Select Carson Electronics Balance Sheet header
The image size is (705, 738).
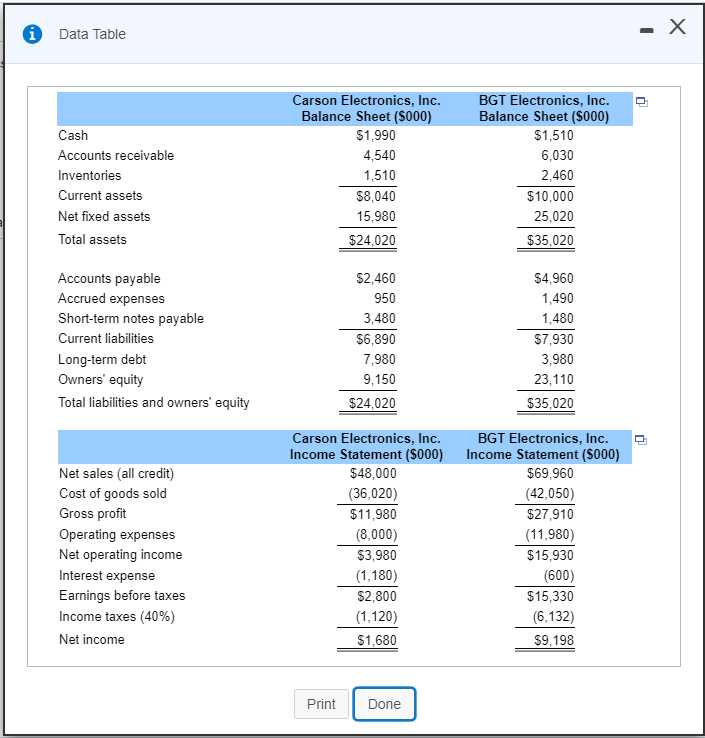[367, 109]
